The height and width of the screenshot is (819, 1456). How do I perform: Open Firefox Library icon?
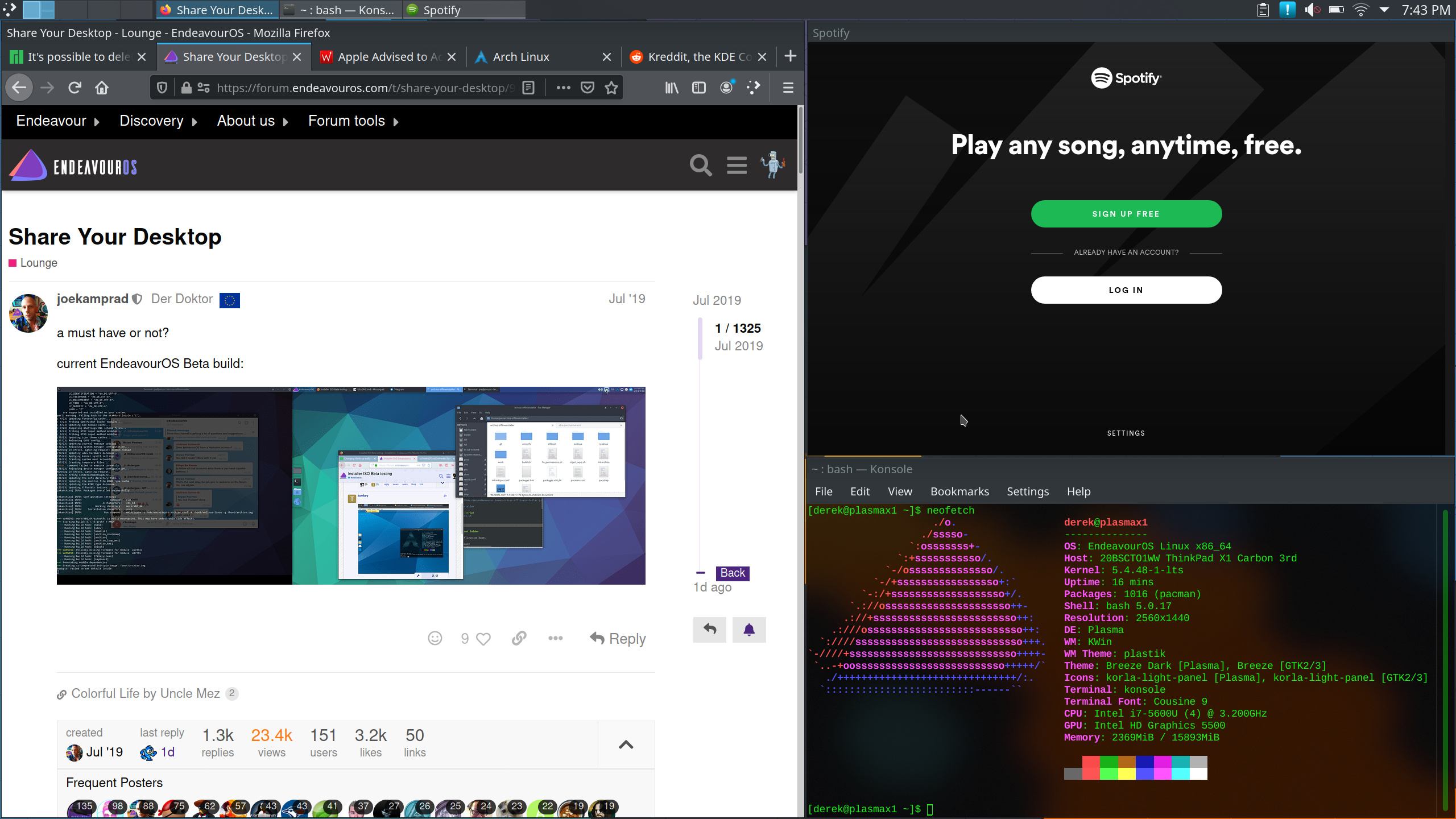coord(672,88)
